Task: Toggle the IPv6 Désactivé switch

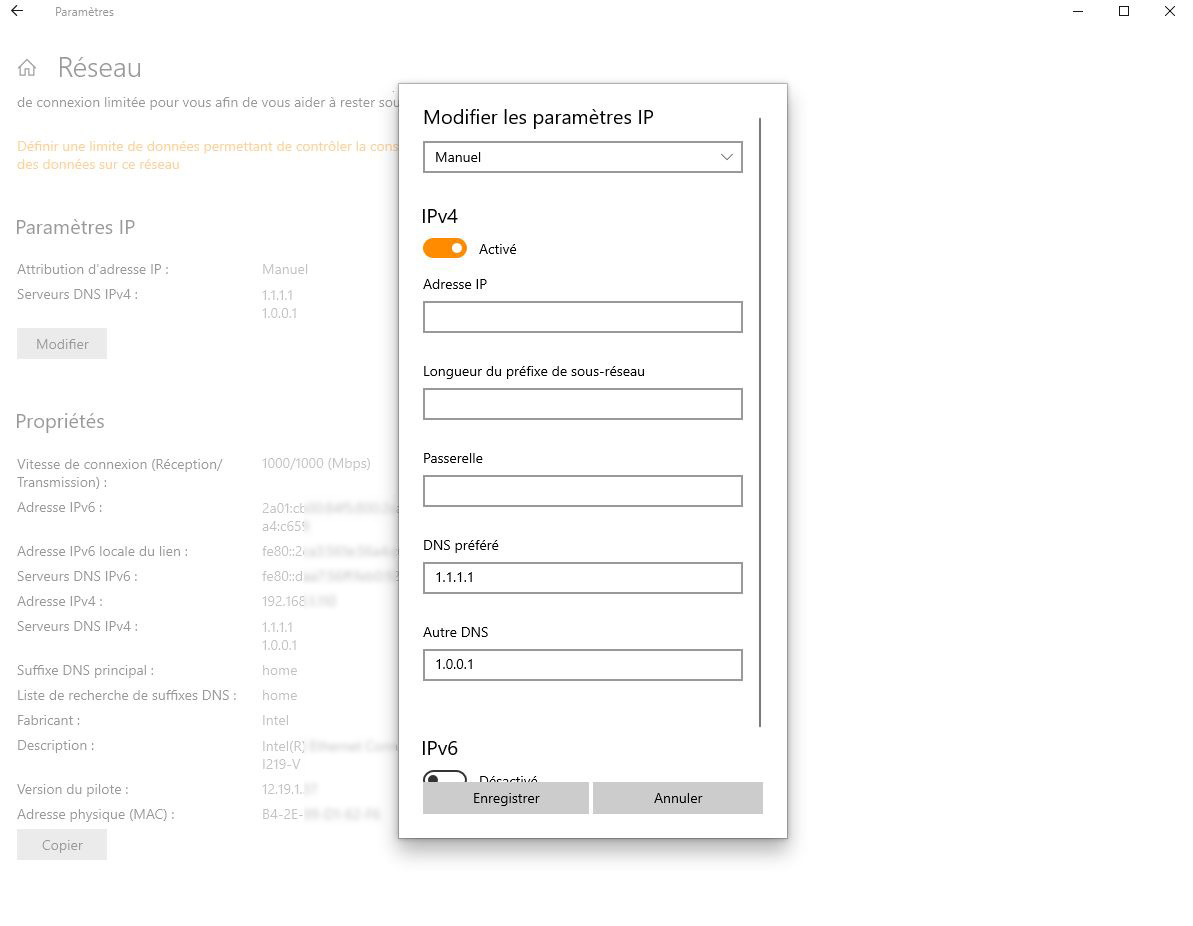Action: coord(444,776)
